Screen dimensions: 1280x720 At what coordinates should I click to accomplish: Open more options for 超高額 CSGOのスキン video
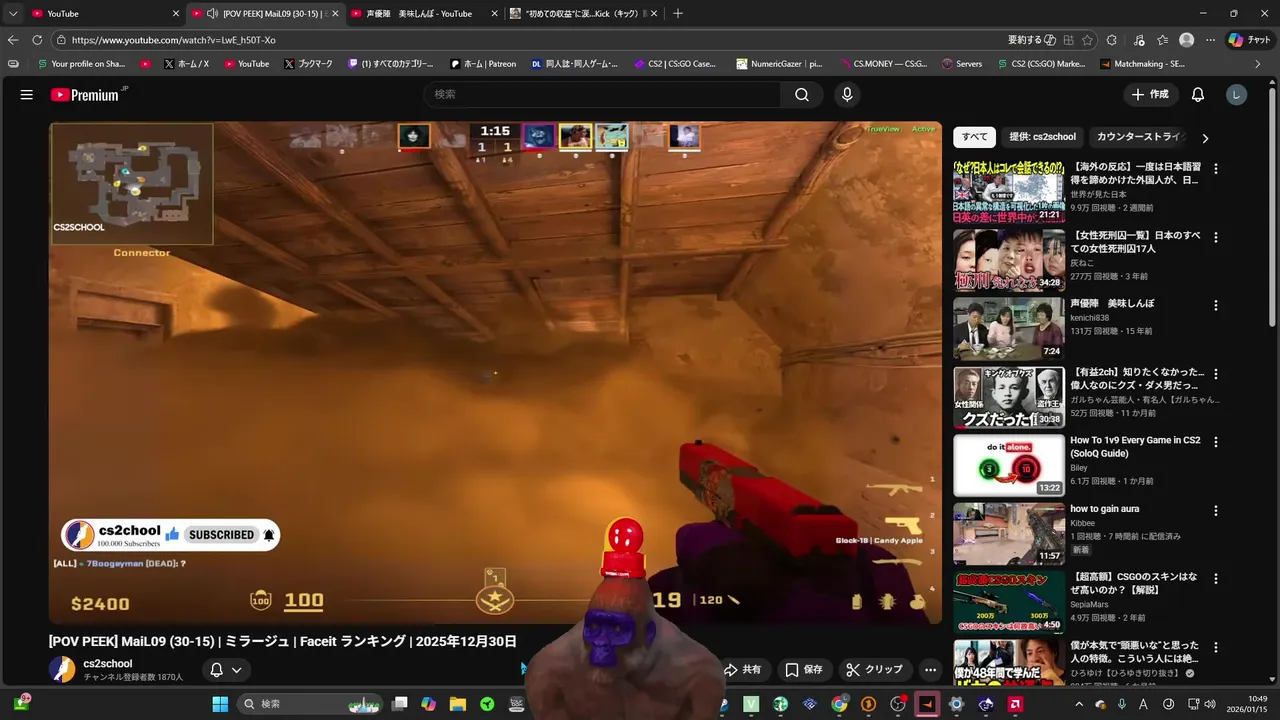pyautogui.click(x=1216, y=579)
